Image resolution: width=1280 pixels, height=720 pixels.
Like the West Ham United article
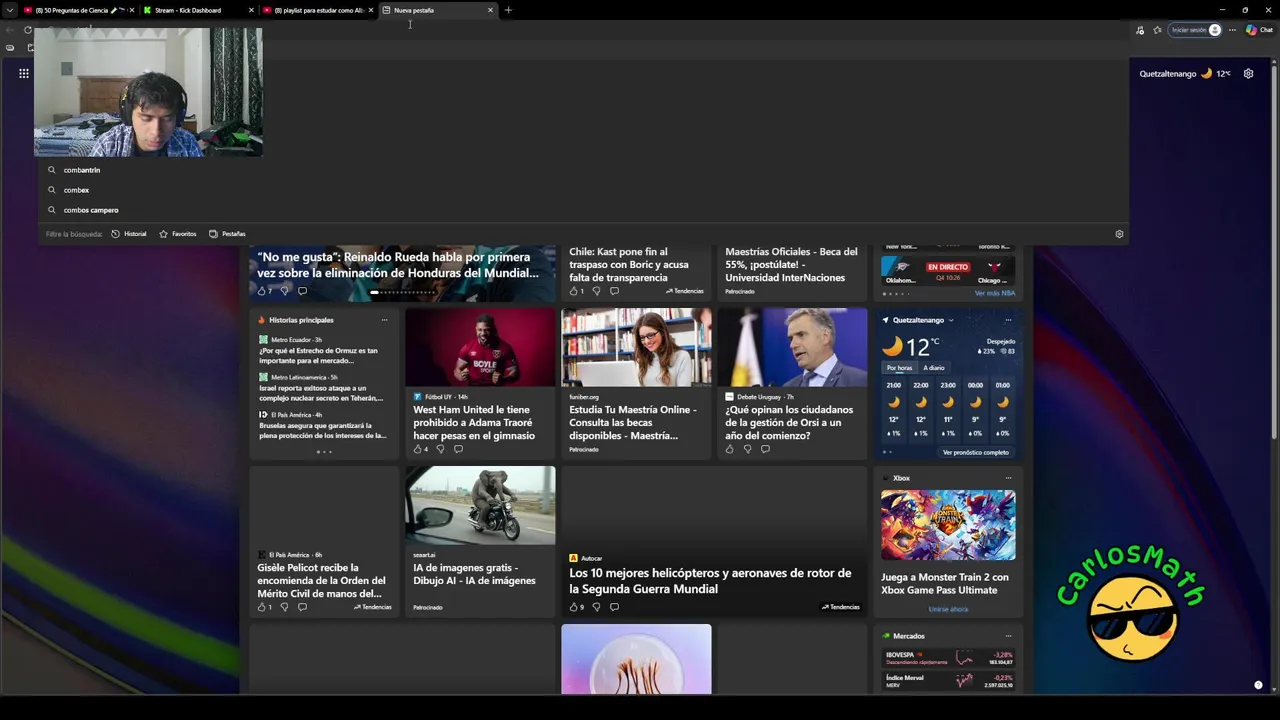(418, 449)
